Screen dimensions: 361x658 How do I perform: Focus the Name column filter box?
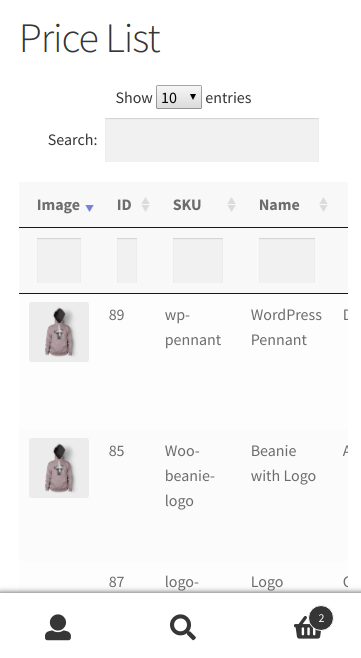(287, 260)
